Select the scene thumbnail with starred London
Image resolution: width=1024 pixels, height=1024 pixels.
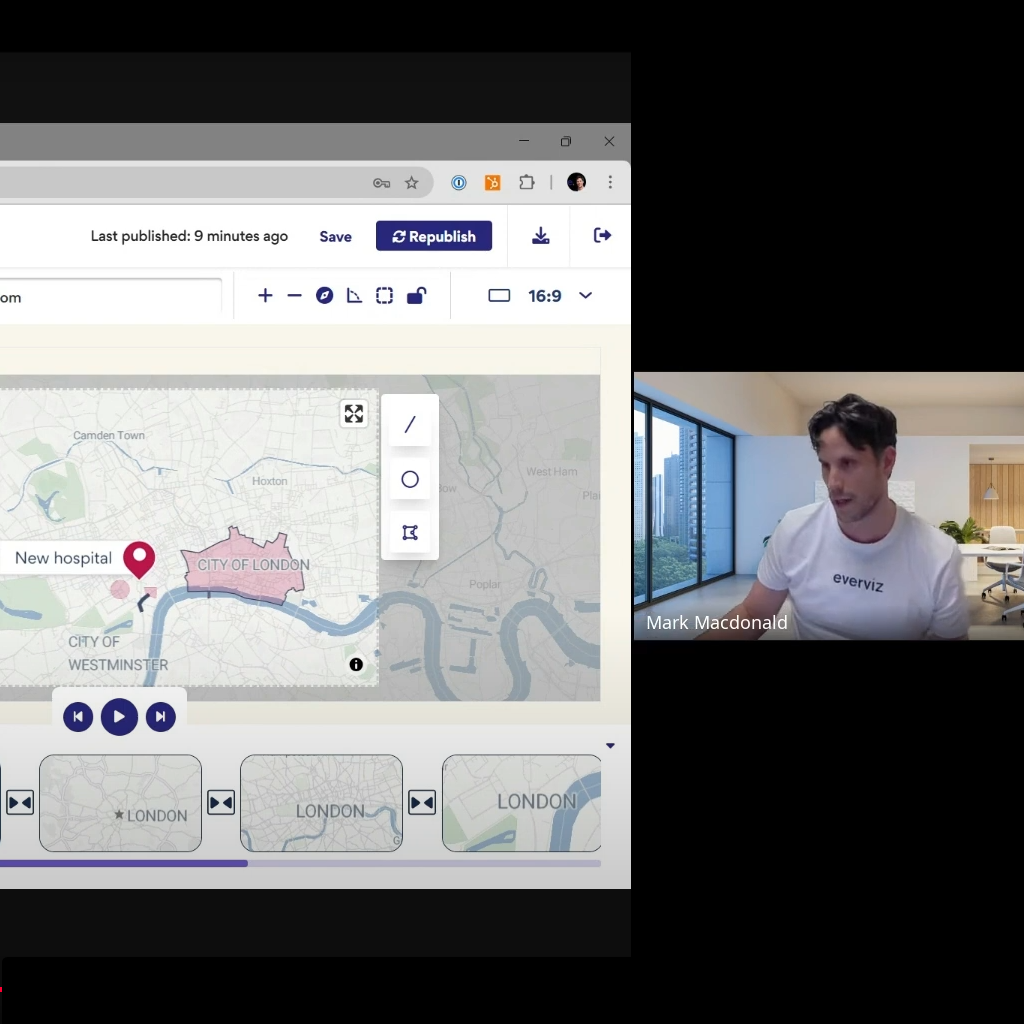[121, 803]
